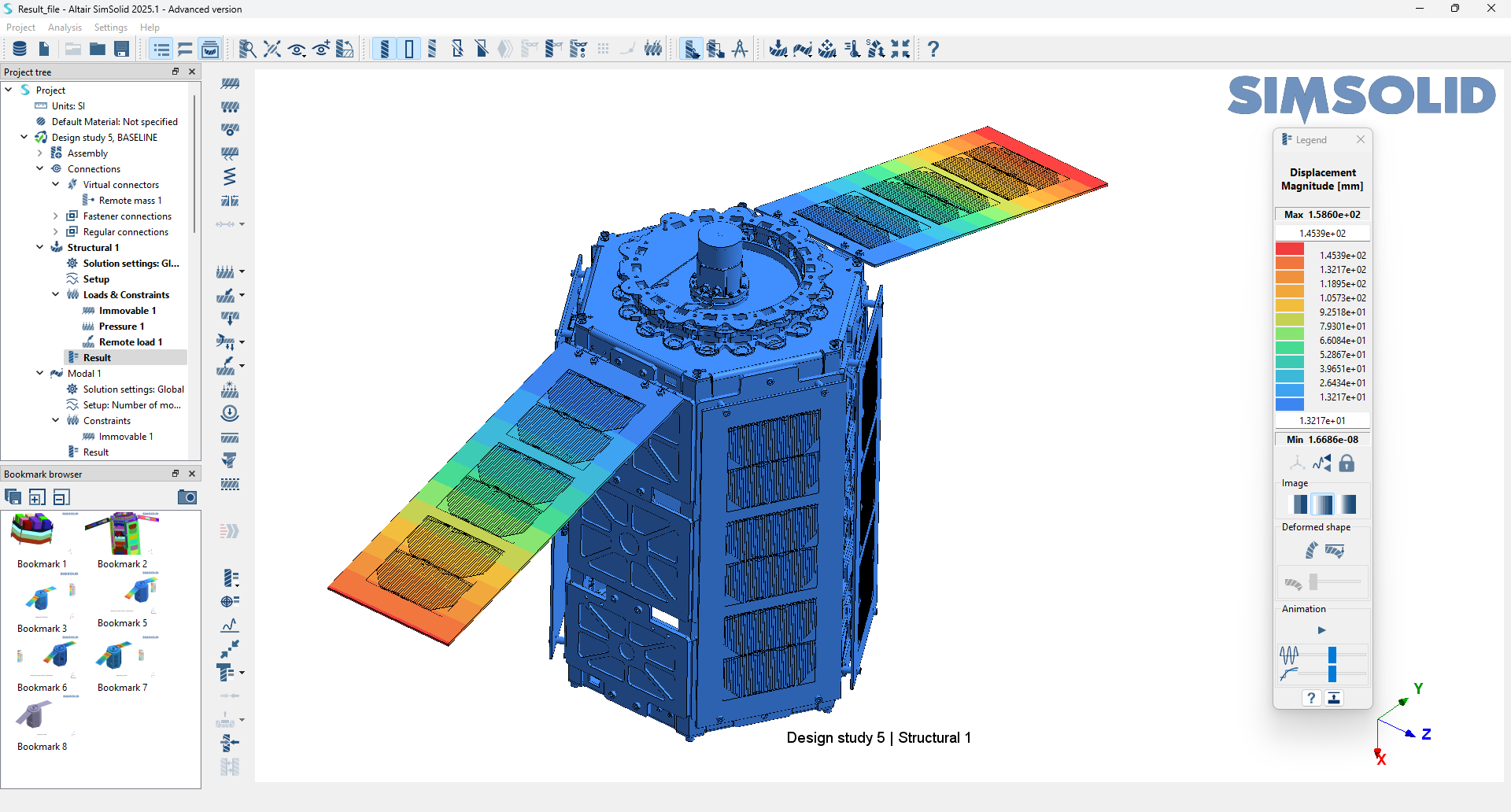Select Remote load 1 in project tree
Viewport: 1511px width, 812px height.
[x=131, y=342]
